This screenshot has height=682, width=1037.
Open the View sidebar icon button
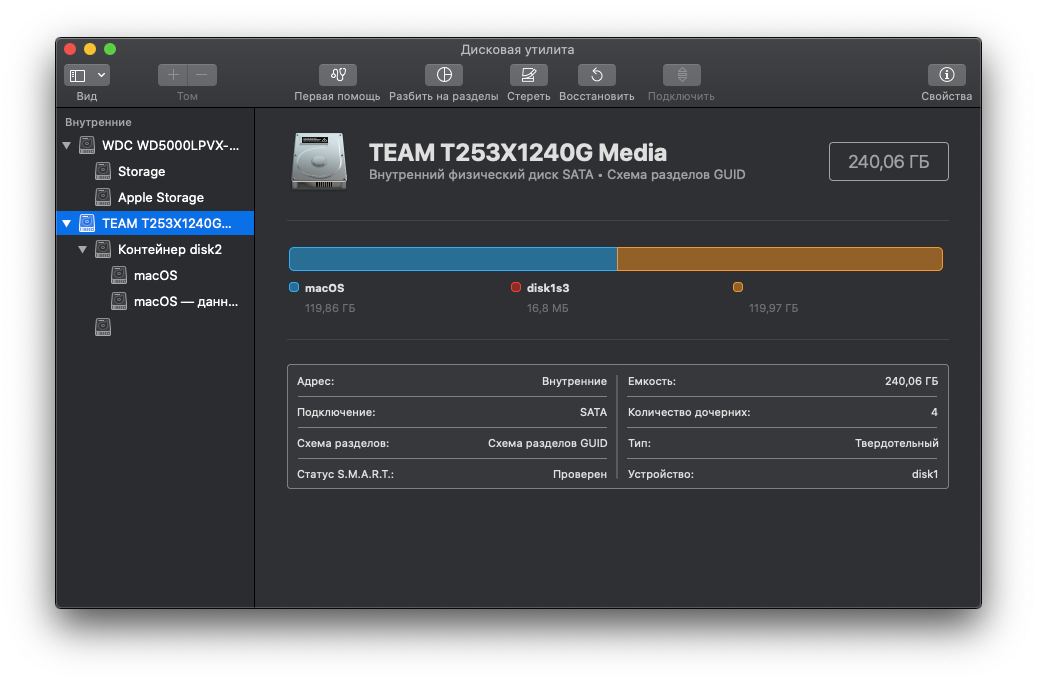tap(78, 75)
